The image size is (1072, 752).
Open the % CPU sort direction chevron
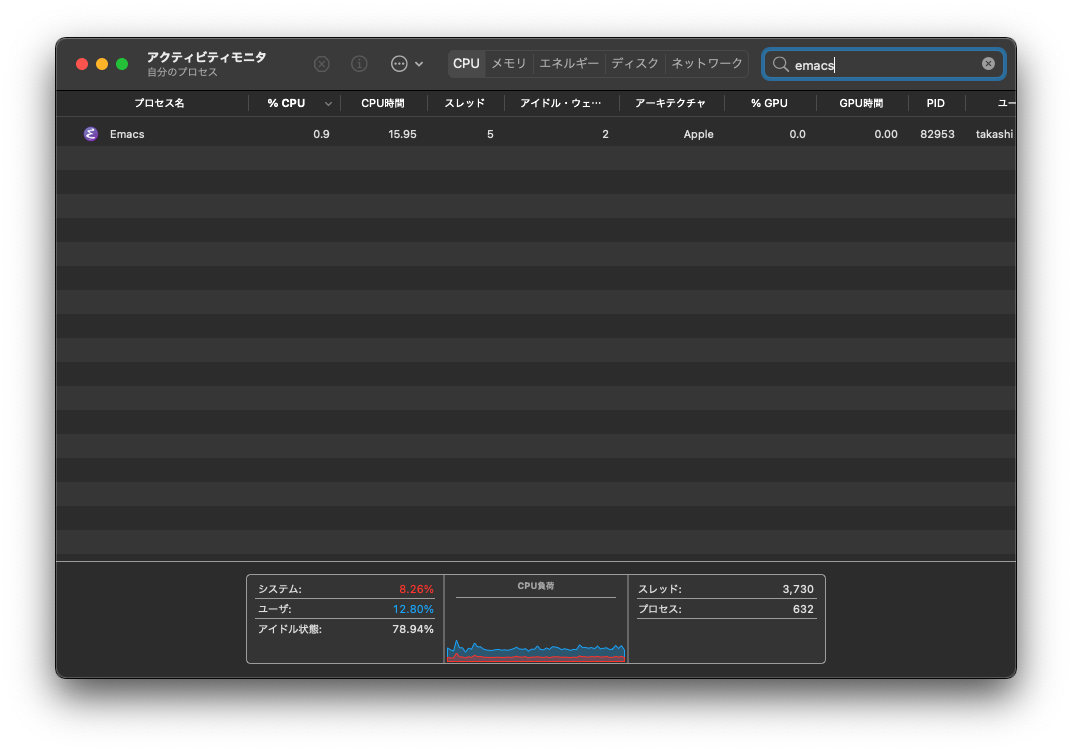(x=328, y=103)
